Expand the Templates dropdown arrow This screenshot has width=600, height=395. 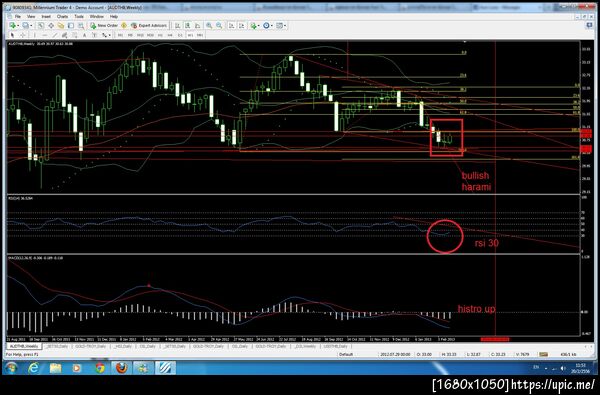tap(285, 26)
